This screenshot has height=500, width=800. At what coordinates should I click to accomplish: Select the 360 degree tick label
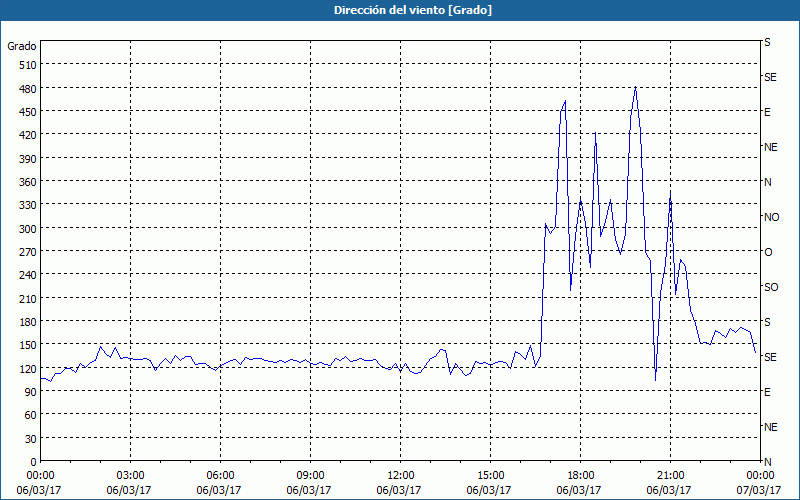tap(28, 182)
